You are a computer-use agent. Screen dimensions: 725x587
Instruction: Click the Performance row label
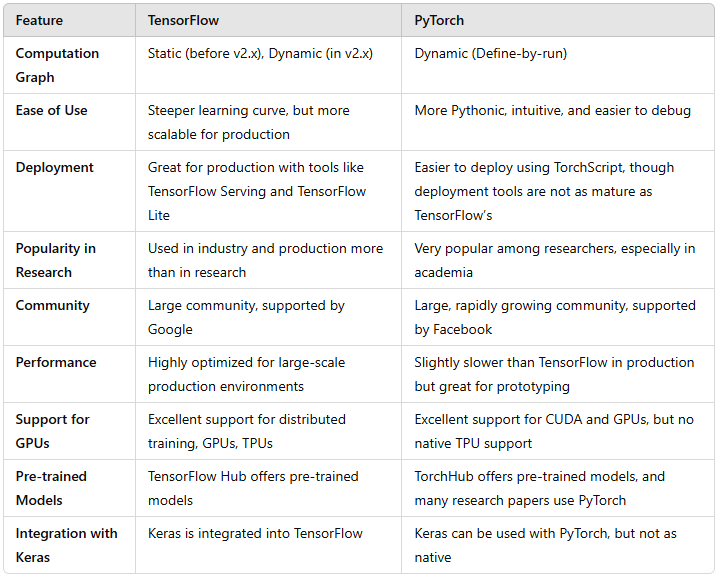tap(56, 362)
